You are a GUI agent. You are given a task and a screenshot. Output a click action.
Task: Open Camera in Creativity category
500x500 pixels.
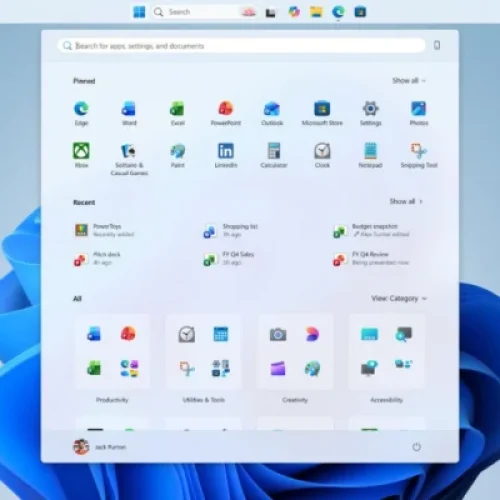click(278, 334)
